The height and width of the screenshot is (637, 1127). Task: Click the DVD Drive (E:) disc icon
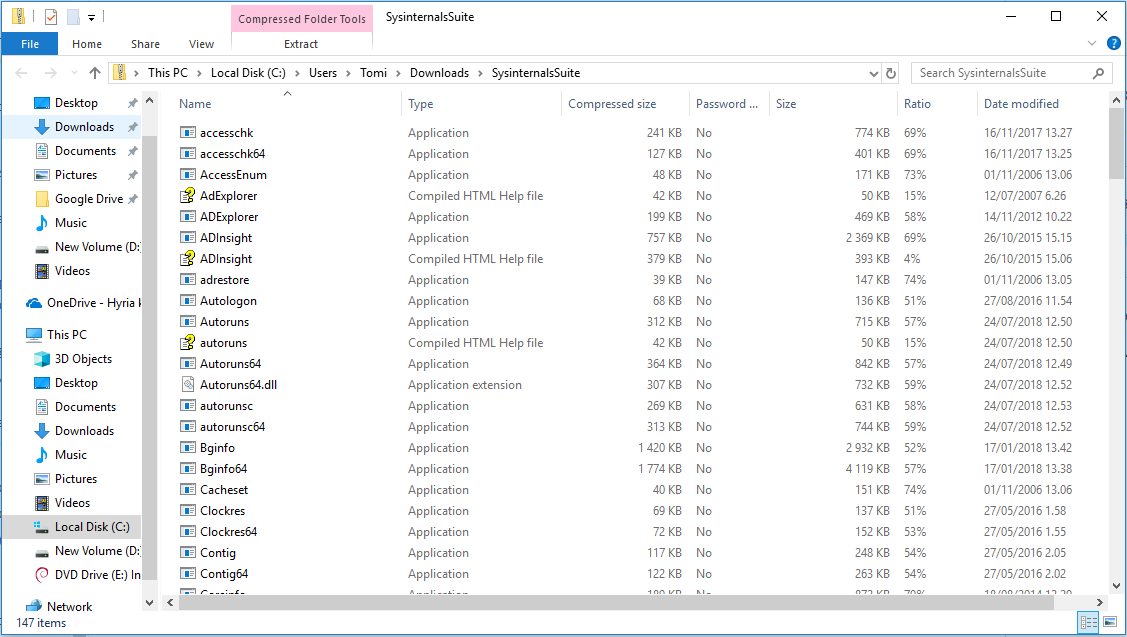point(42,574)
